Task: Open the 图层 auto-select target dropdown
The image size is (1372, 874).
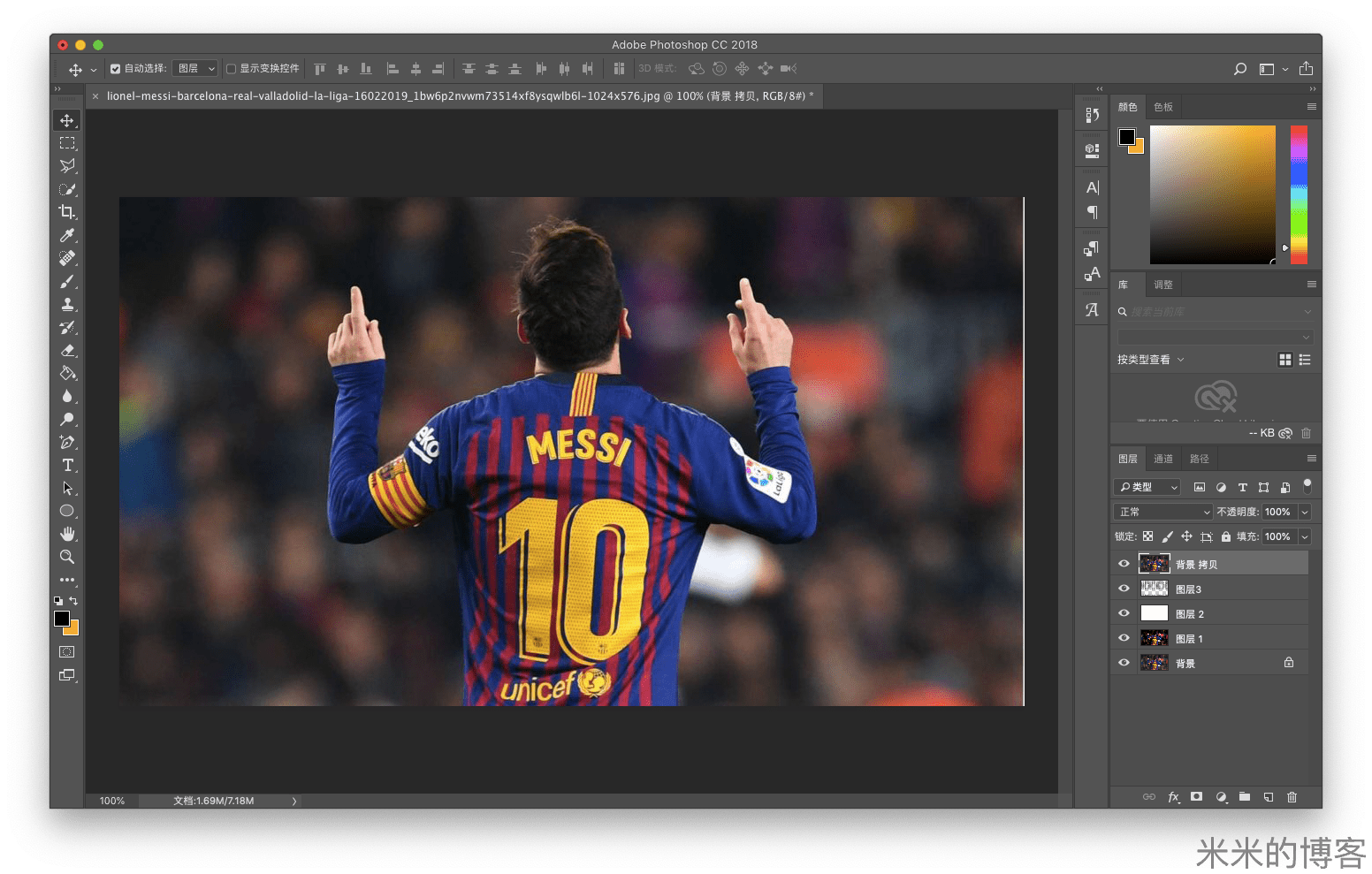Action: pos(195,69)
